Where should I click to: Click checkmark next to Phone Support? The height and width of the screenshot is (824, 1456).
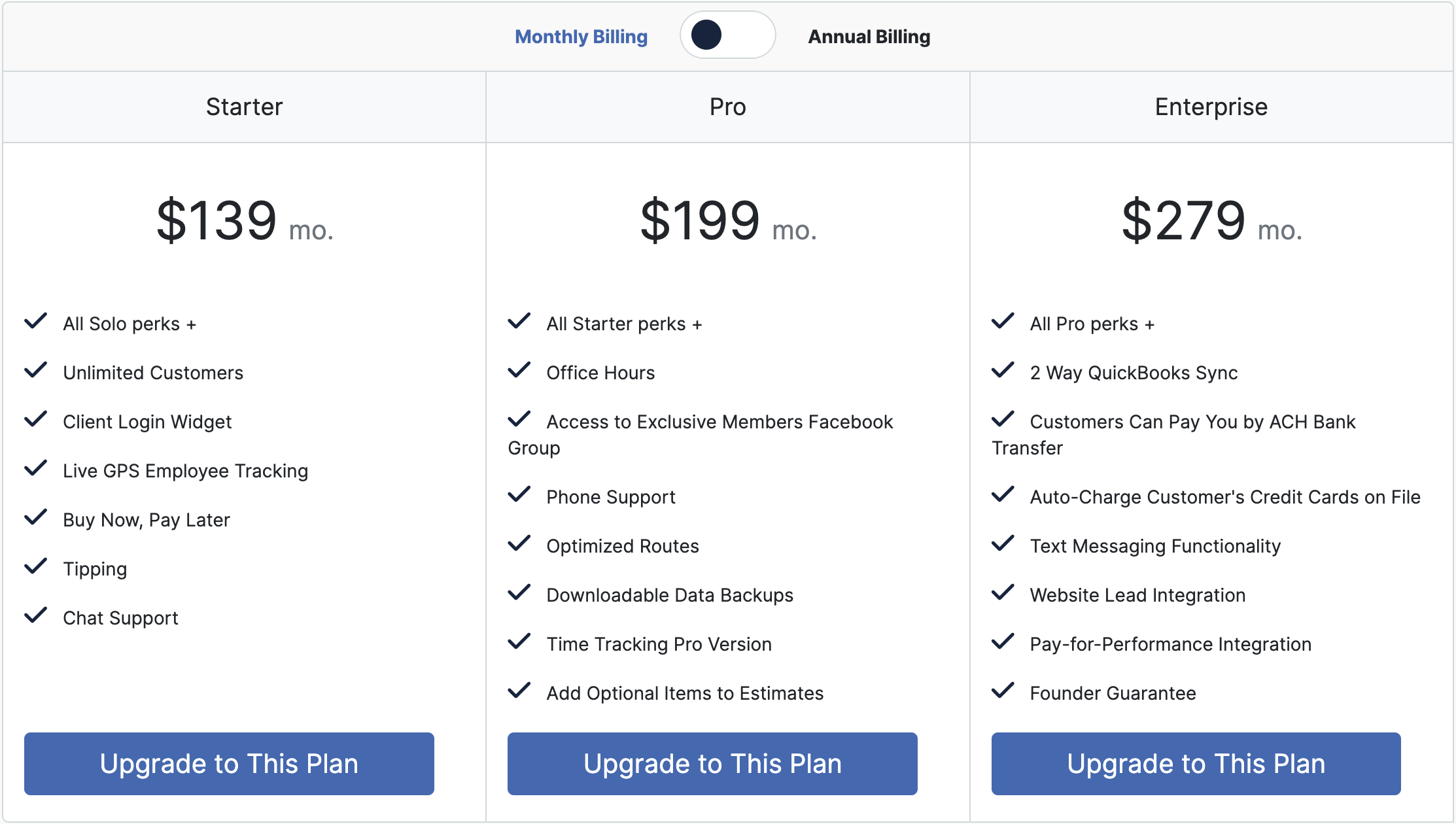519,494
